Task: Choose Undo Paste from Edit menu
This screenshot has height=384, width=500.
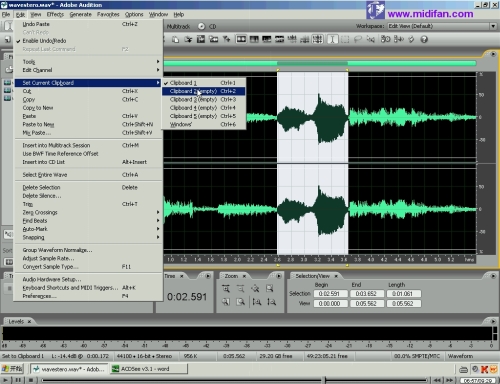Action: coord(88,24)
